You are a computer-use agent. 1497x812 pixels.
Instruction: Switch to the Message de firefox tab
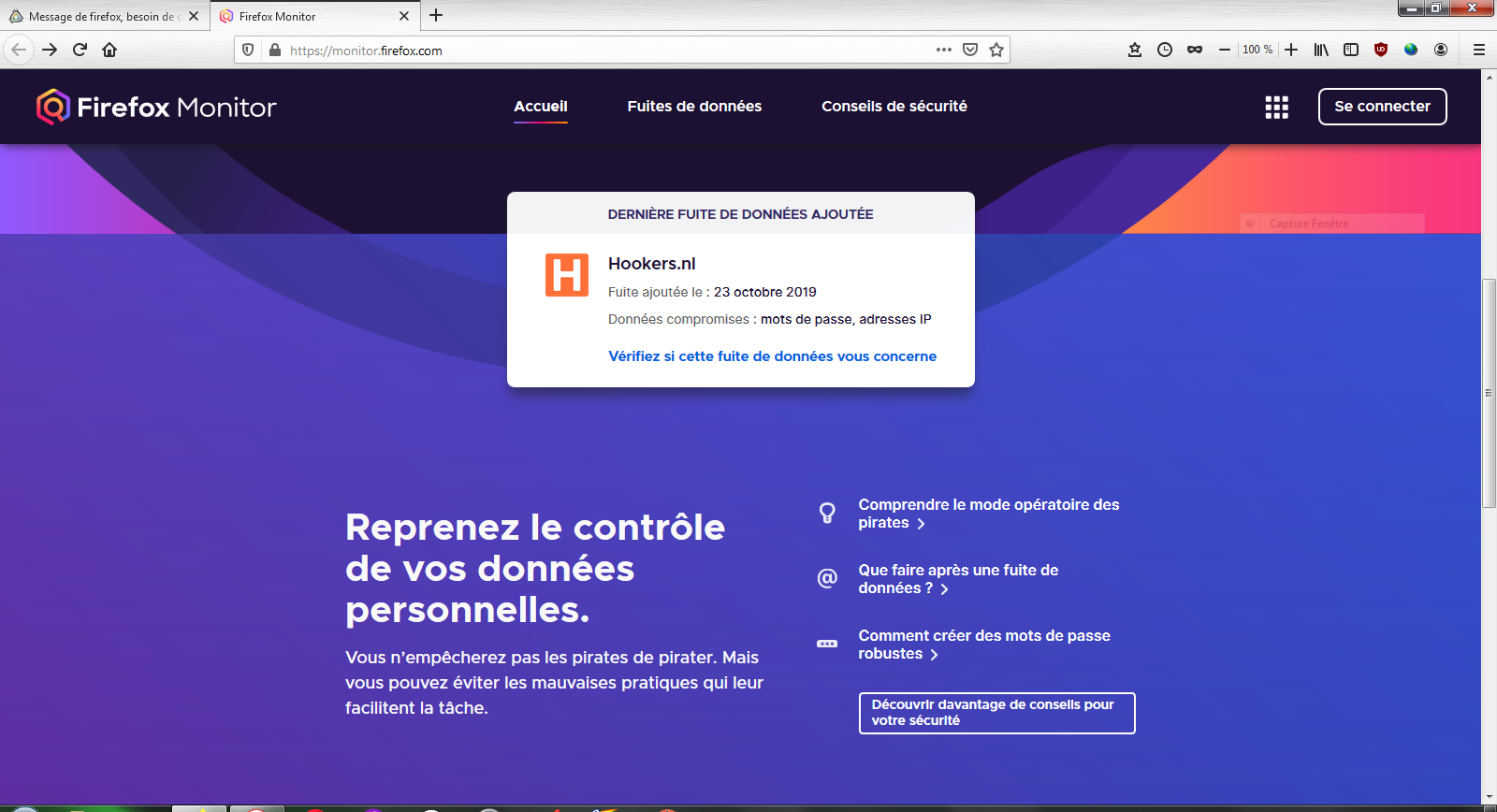tap(105, 16)
